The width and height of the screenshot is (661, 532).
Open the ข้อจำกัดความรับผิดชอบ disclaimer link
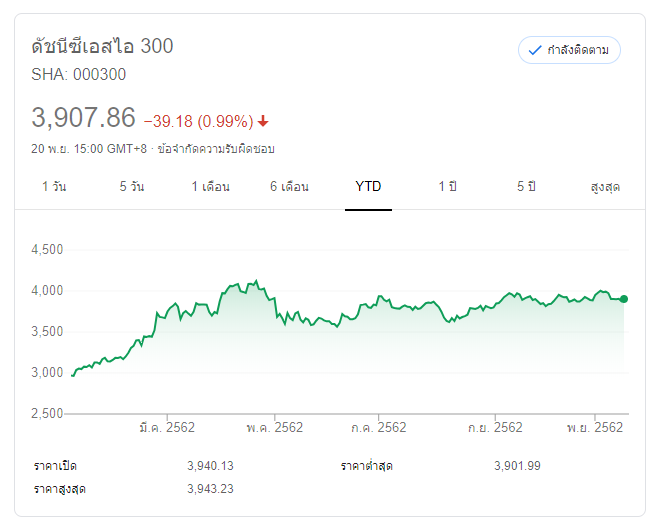click(x=216, y=148)
